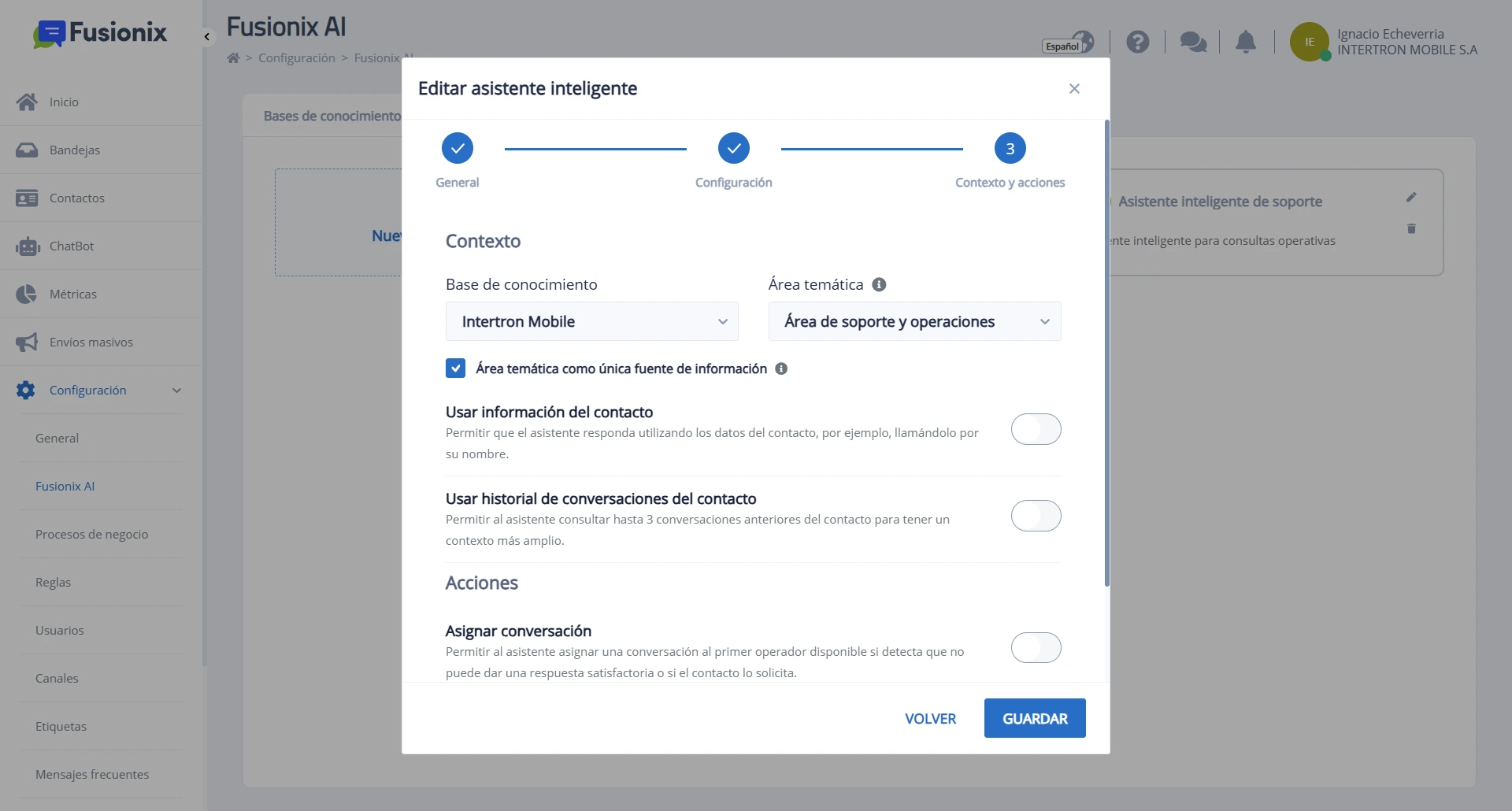Delete Asistente inteligente de soporte trash icon
1512x811 pixels.
(1411, 228)
